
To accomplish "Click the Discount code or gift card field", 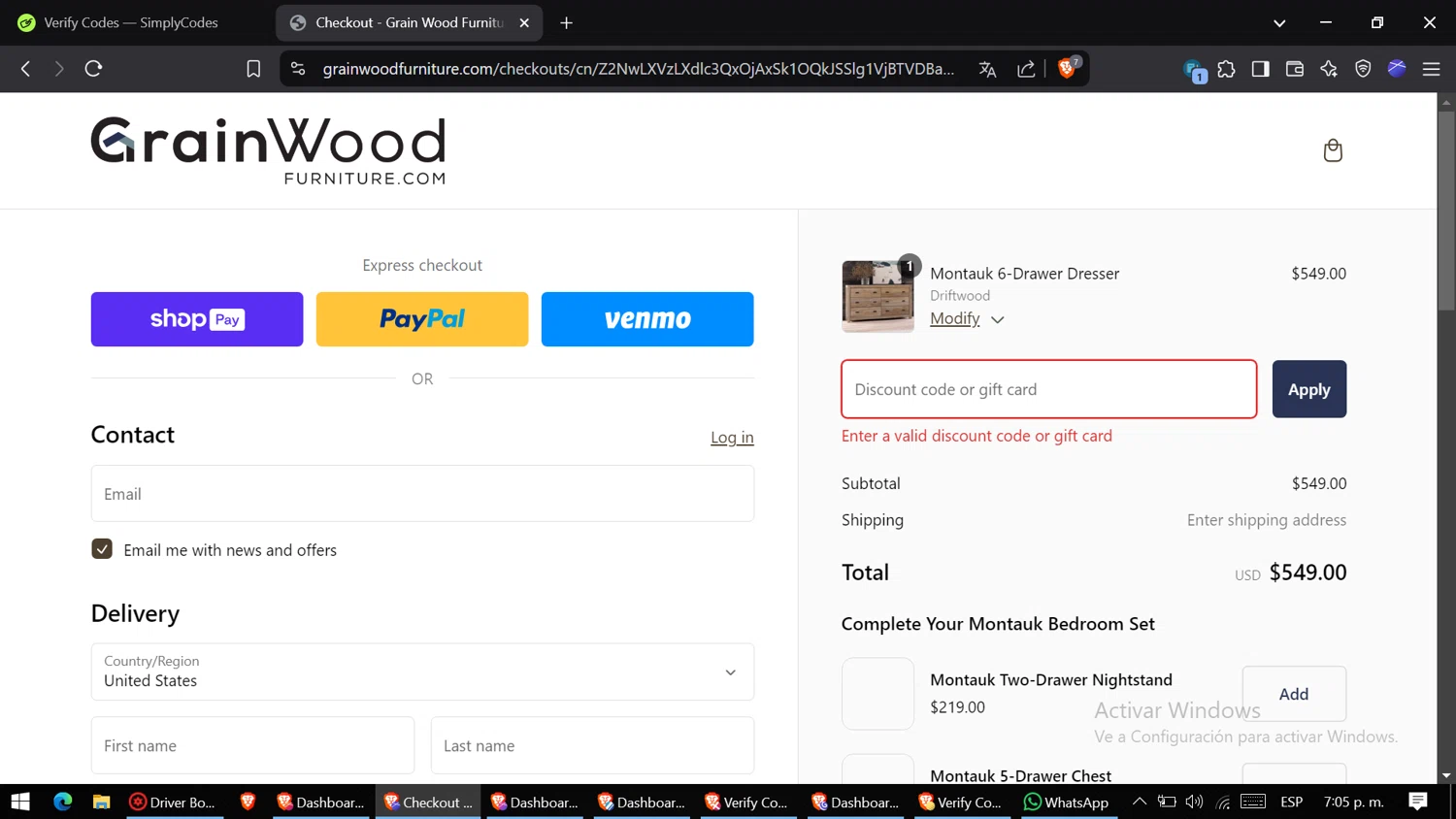I will click(x=1049, y=389).
